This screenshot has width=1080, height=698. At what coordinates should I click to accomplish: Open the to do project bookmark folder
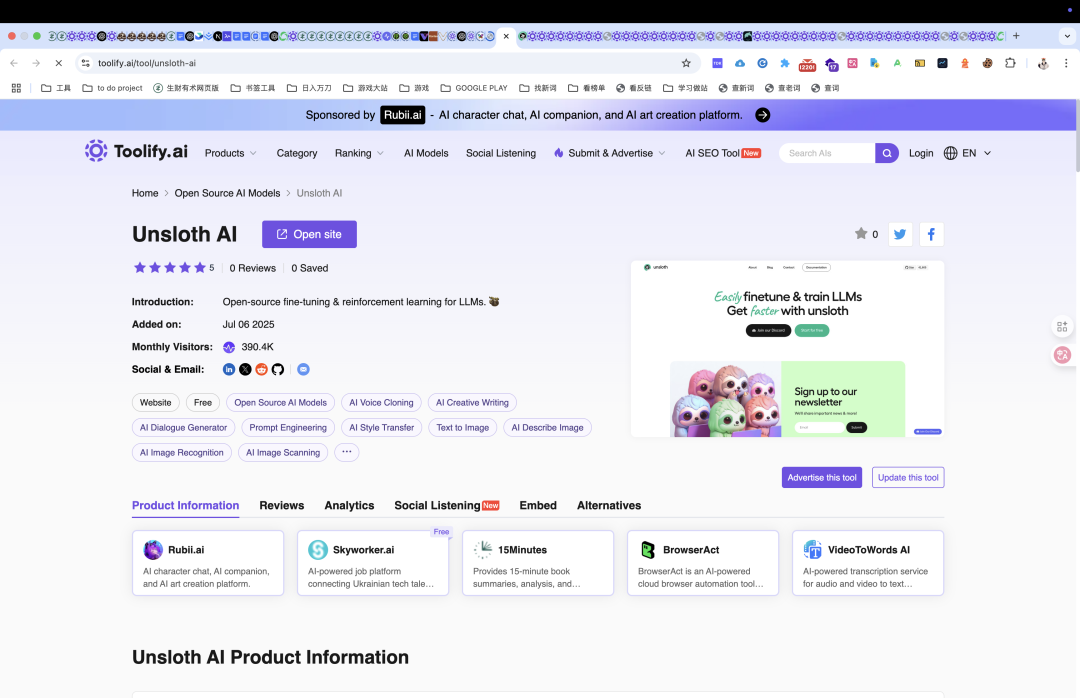(112, 88)
